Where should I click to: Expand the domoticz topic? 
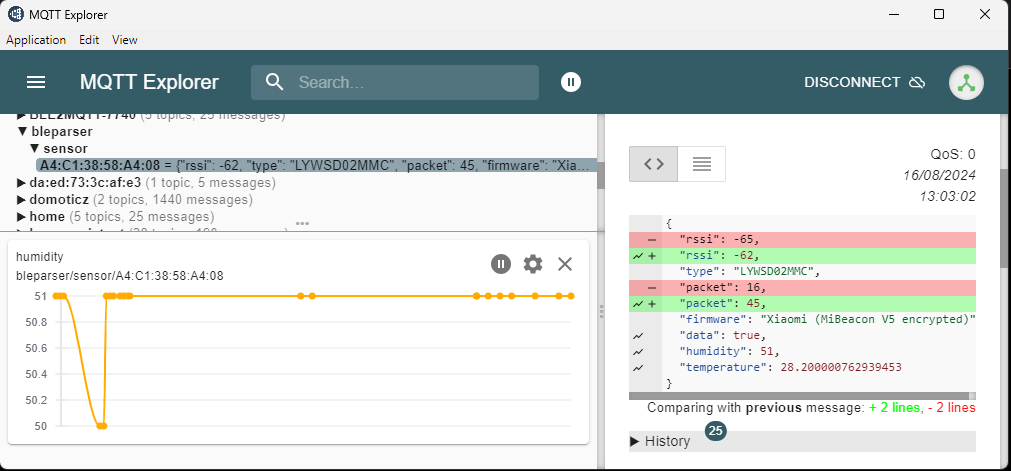click(x=22, y=199)
